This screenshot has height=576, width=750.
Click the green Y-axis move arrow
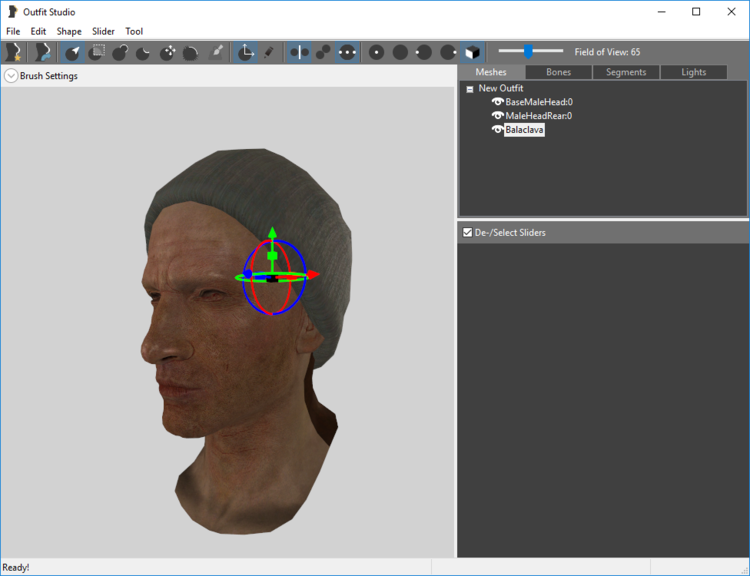pos(272,233)
